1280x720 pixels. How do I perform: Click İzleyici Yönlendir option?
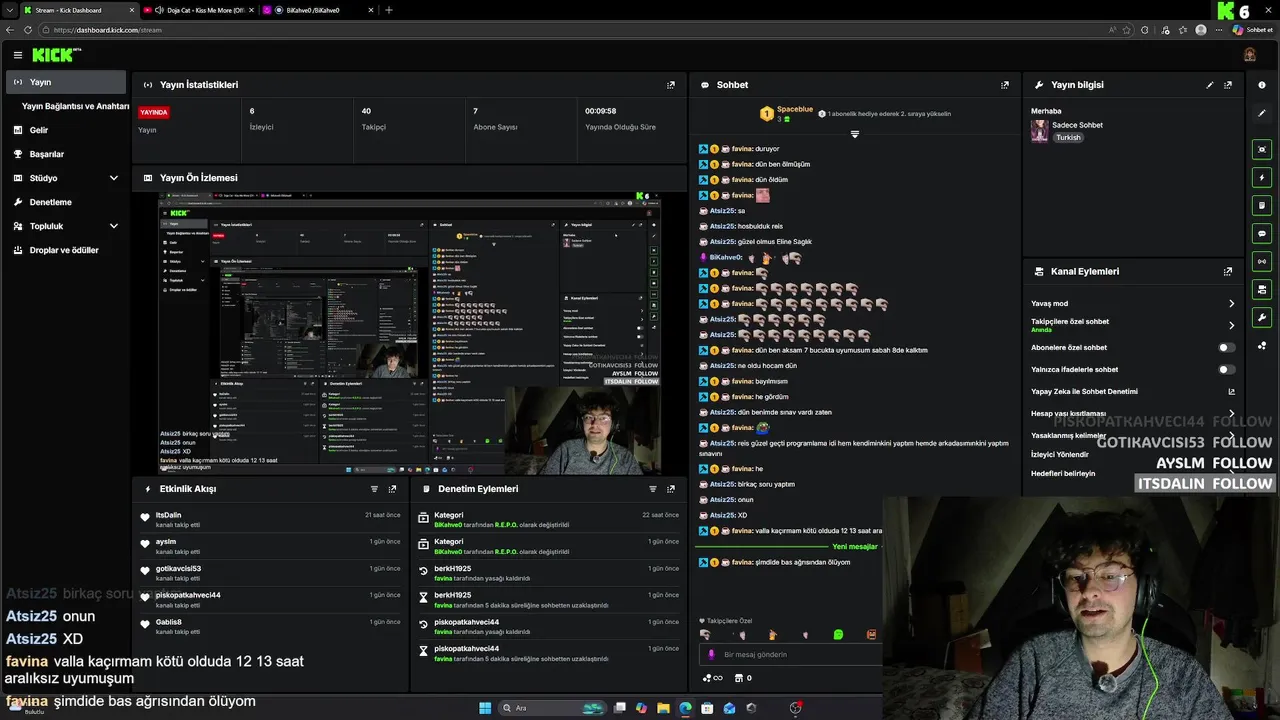pos(1059,455)
